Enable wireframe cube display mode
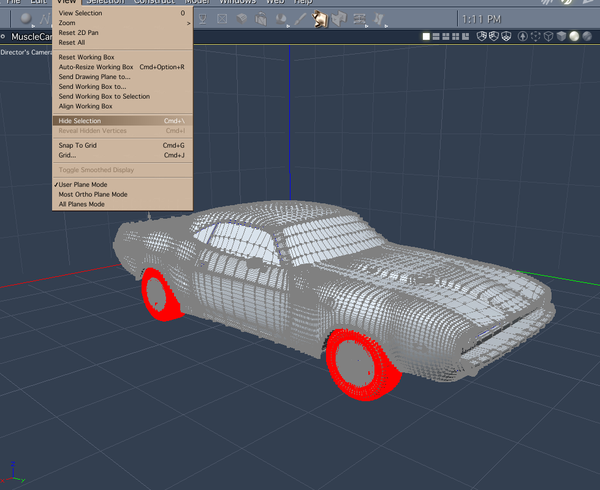 [549, 36]
